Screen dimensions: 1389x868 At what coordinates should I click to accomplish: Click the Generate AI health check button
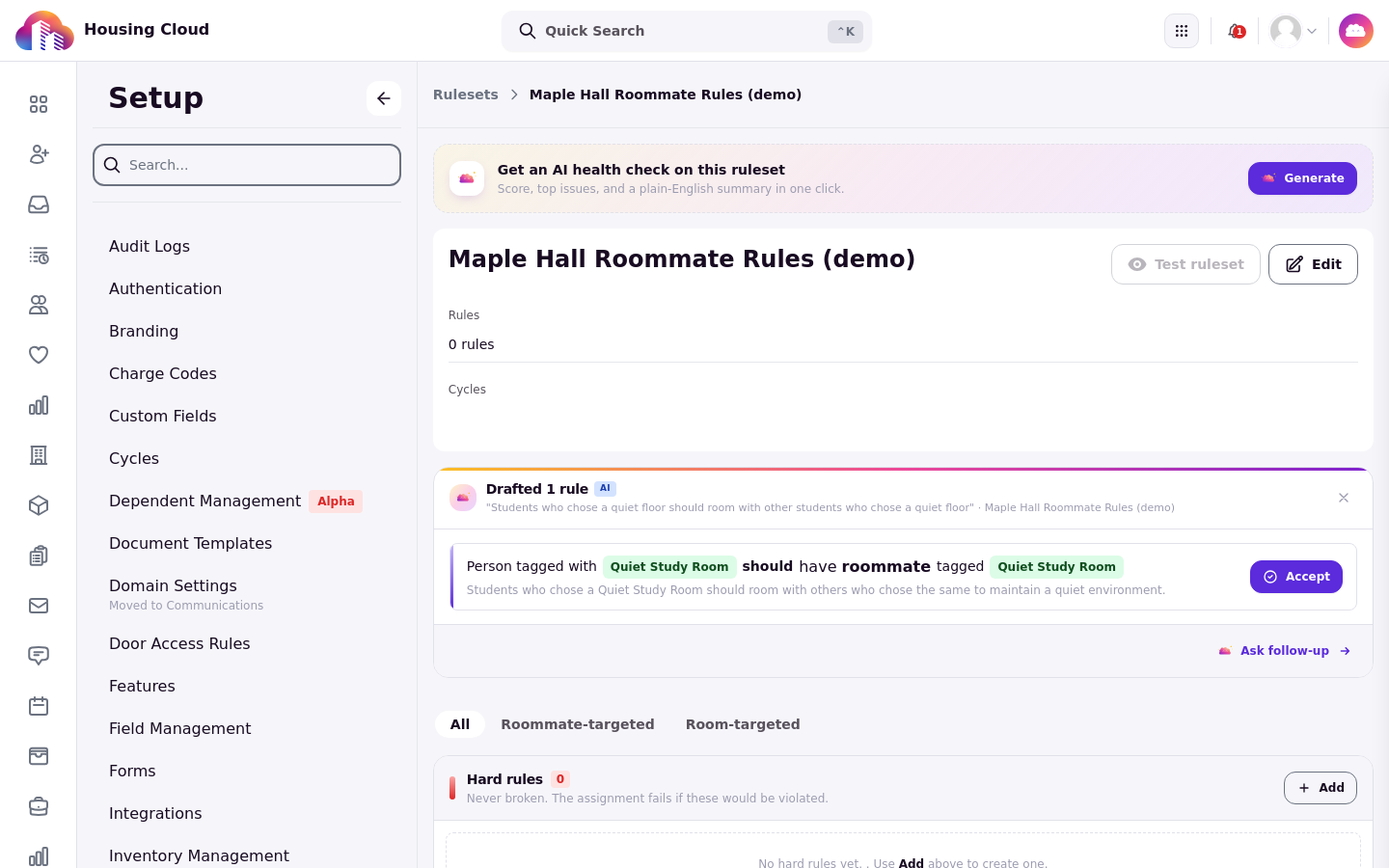1302,178
